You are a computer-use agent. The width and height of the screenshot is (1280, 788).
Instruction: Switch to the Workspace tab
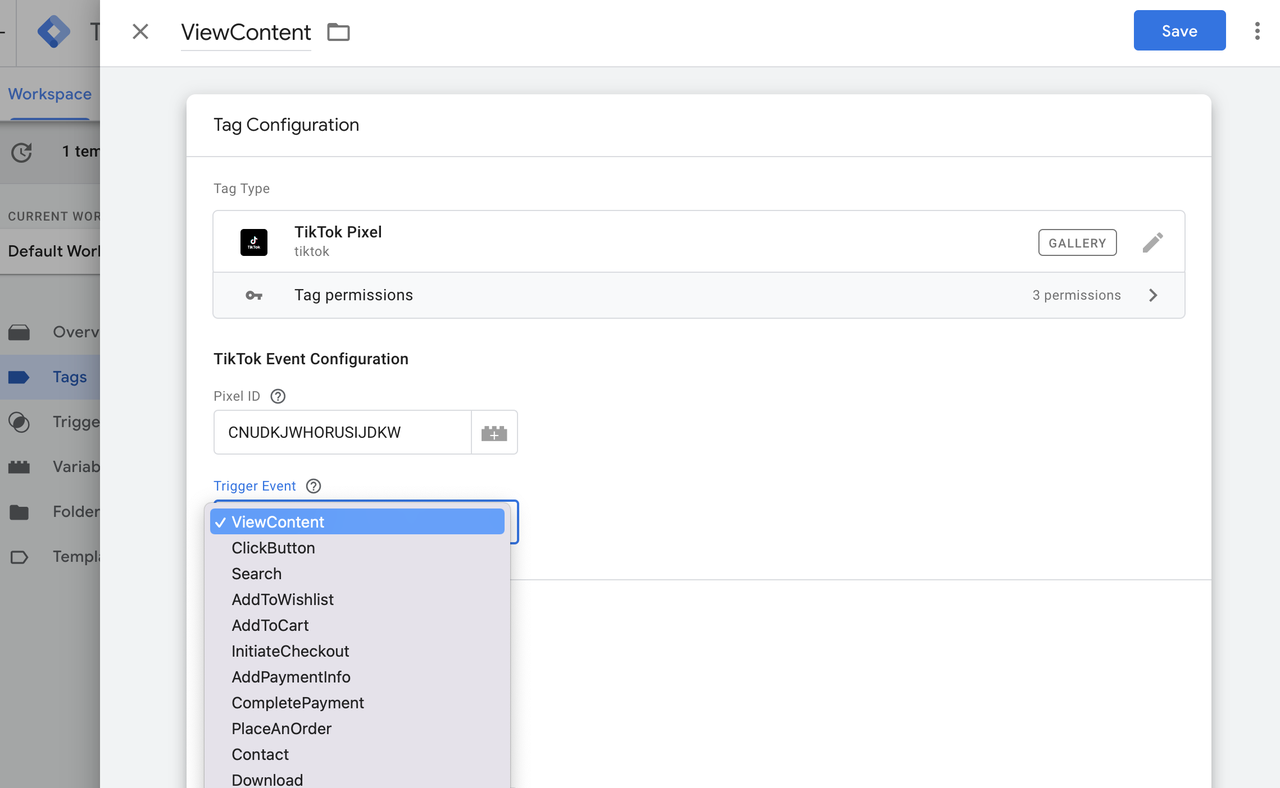pyautogui.click(x=50, y=94)
